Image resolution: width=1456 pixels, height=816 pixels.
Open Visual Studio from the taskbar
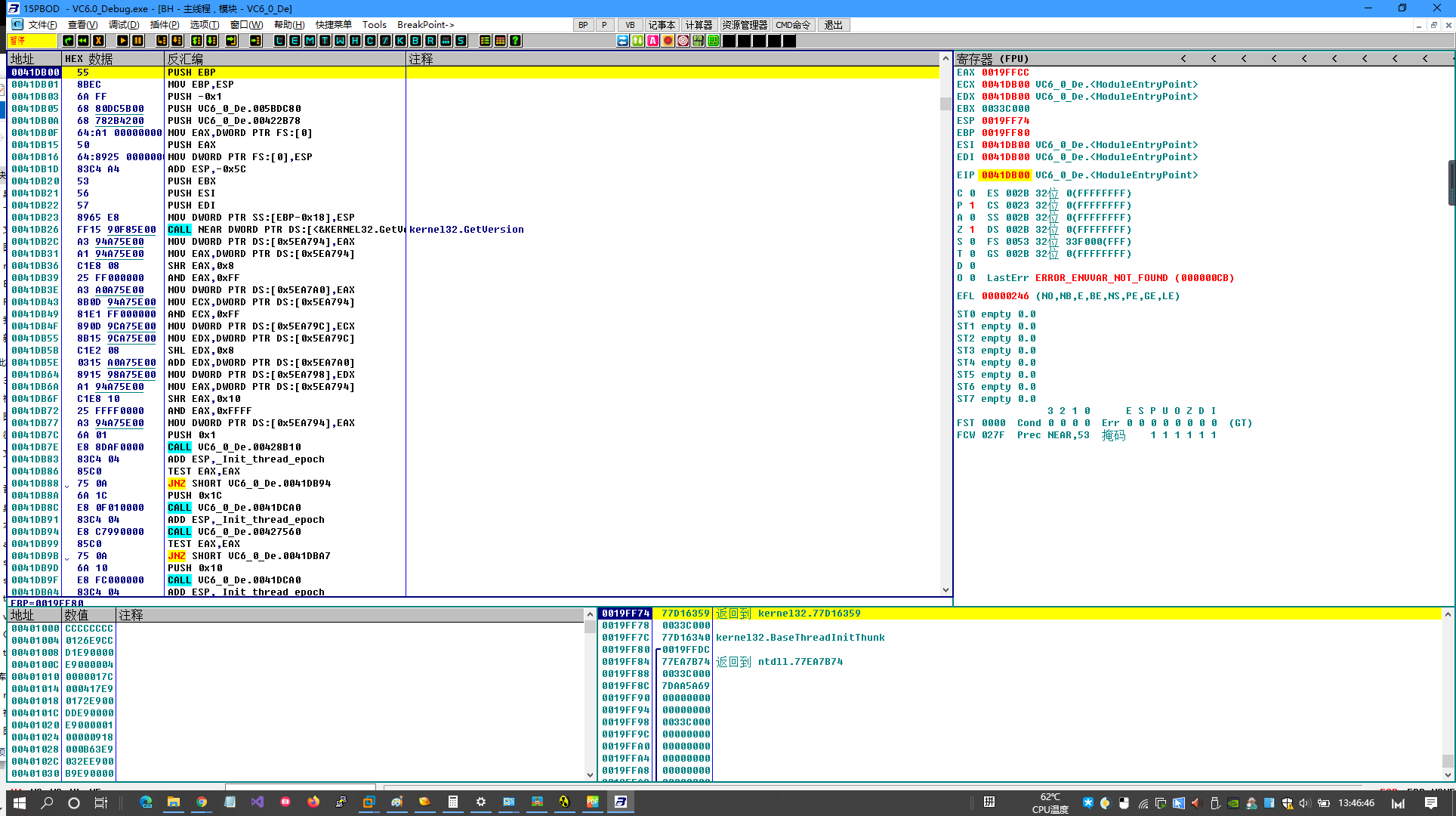point(257,802)
